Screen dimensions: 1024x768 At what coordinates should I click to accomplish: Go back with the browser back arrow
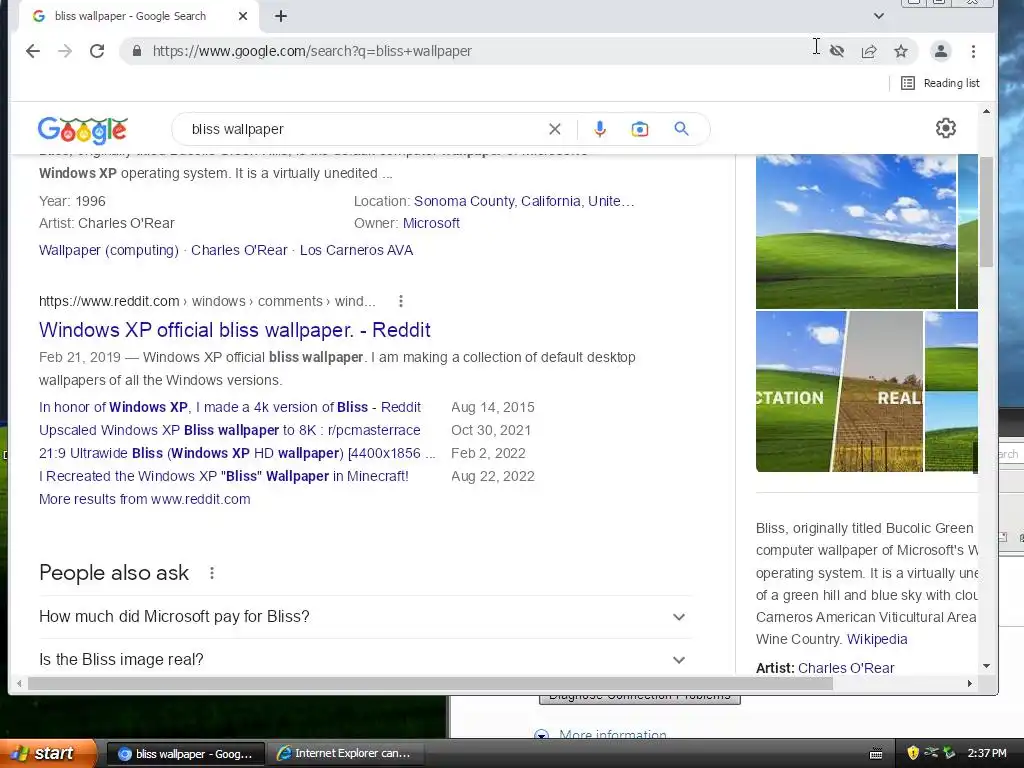pos(33,51)
